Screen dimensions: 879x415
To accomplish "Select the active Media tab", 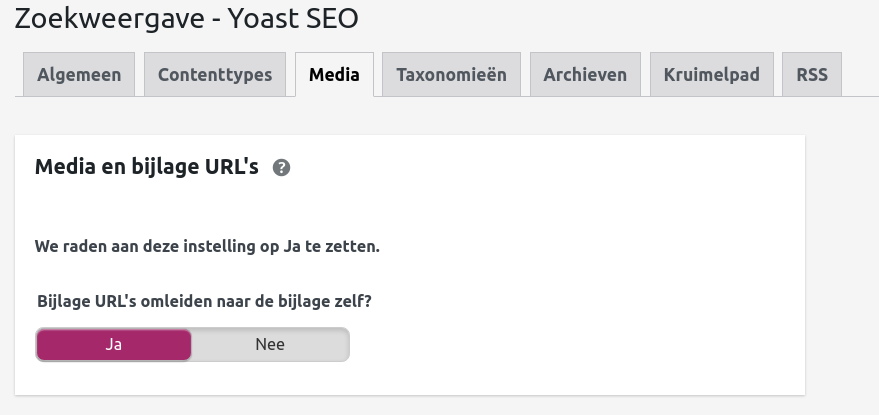I will point(334,75).
